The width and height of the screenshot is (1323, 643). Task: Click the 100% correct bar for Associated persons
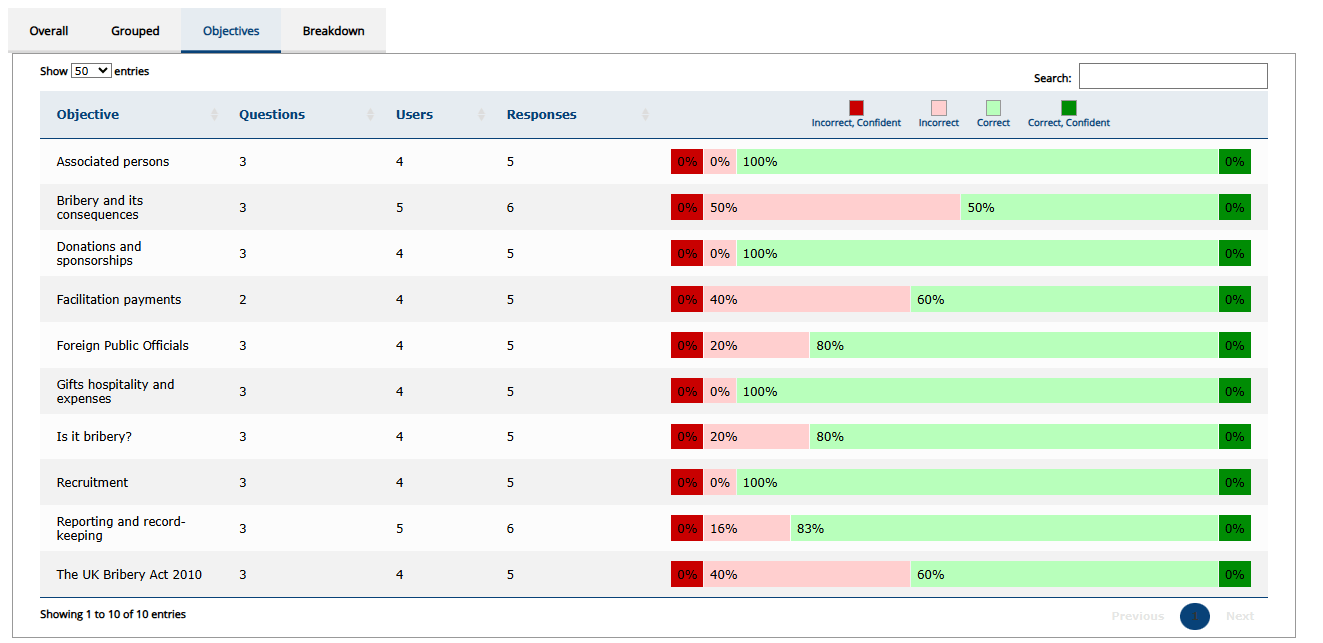(970, 161)
